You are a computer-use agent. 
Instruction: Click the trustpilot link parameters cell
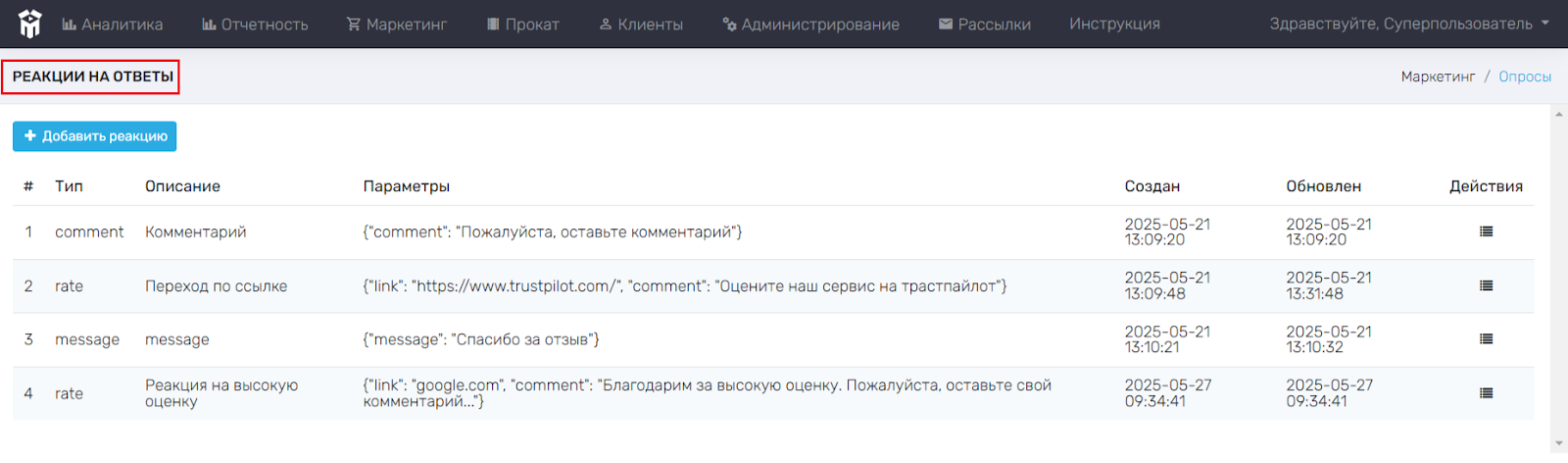click(x=685, y=285)
